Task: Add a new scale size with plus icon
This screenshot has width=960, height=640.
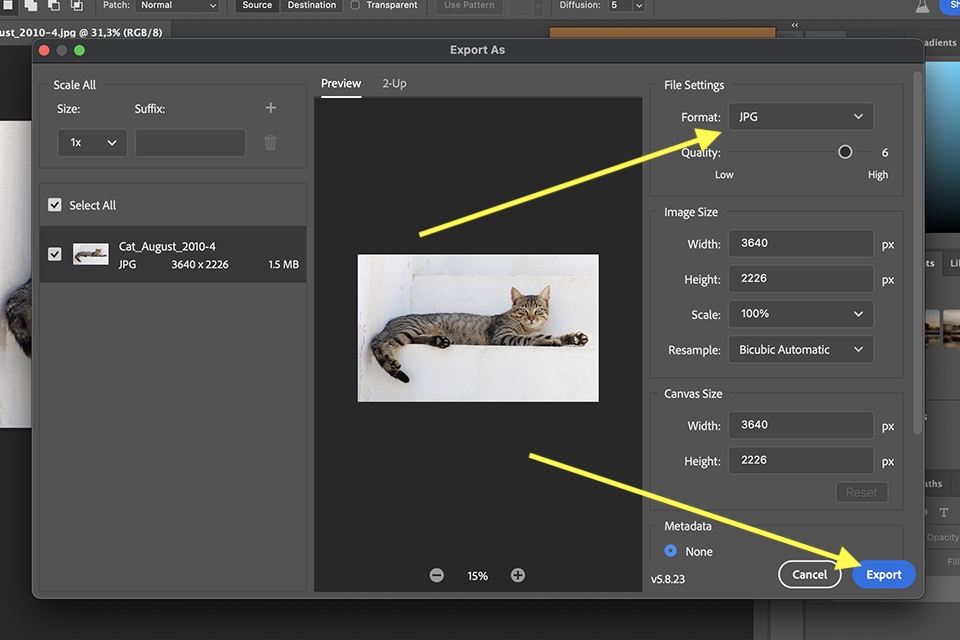Action: [271, 108]
